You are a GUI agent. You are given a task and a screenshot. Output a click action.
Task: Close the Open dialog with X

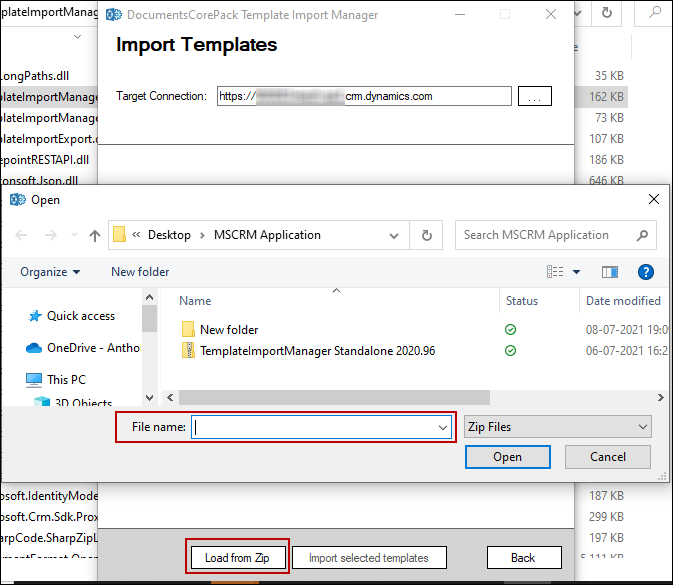click(x=654, y=199)
